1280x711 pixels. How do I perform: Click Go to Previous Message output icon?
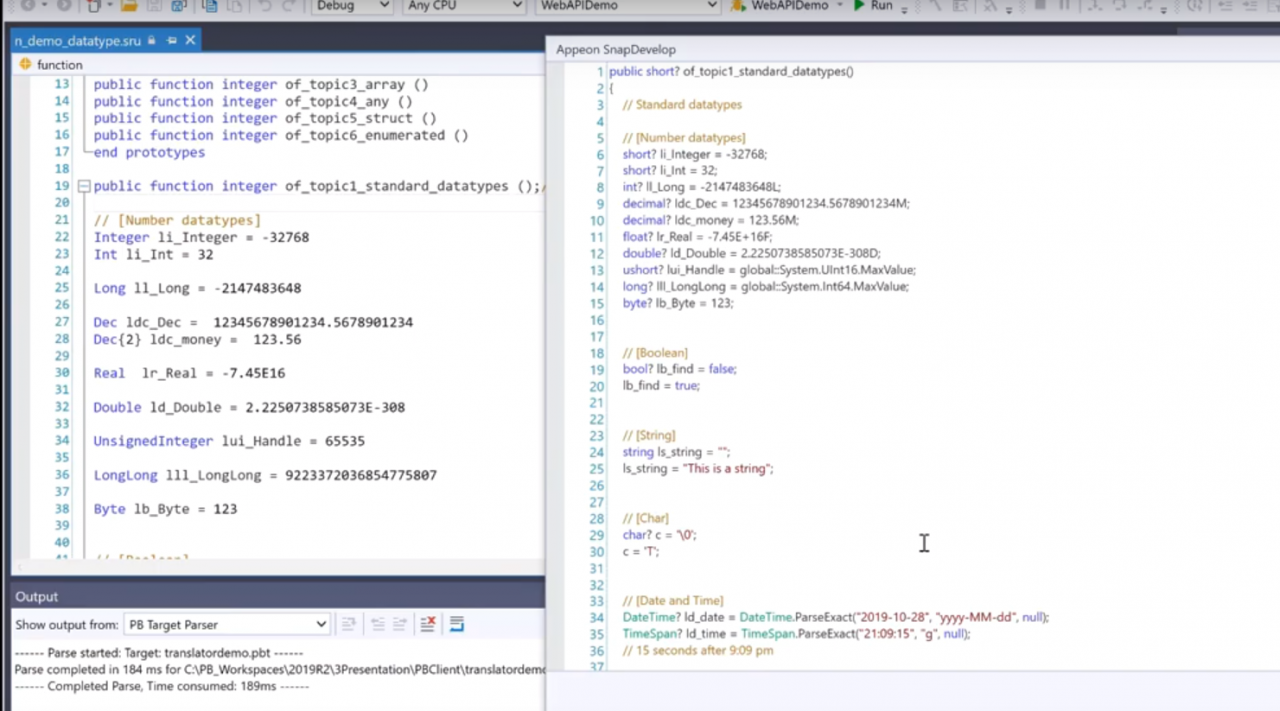click(377, 624)
